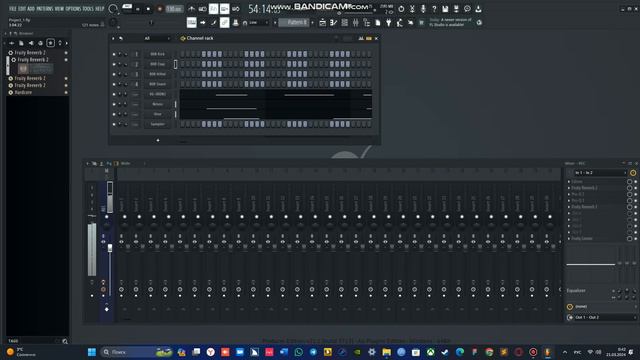This screenshot has height=360, width=640.
Task: Toggle the metronome icon
Action: [191, 9]
